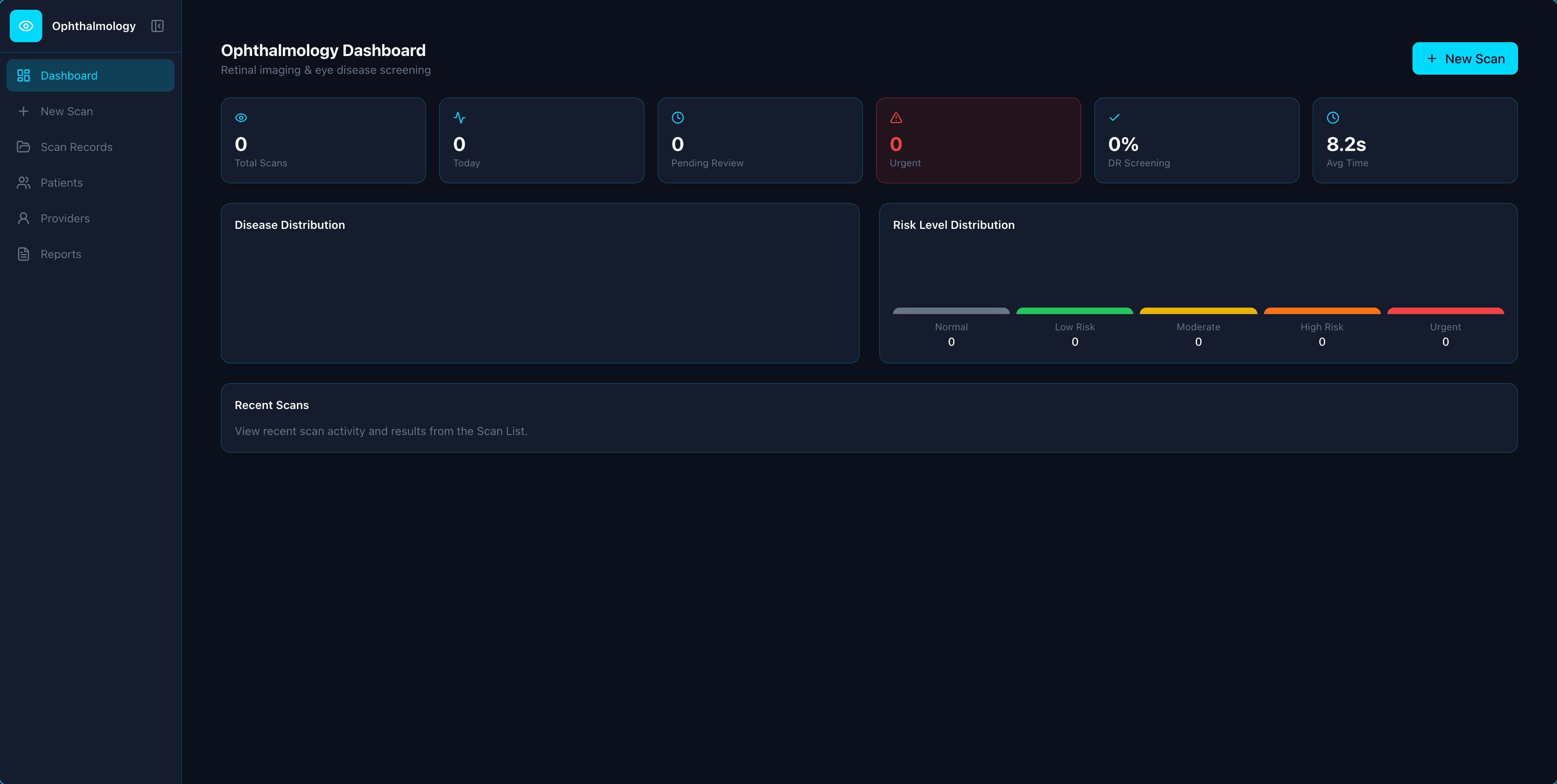Click the clock icon in Pending Review card

677,118
